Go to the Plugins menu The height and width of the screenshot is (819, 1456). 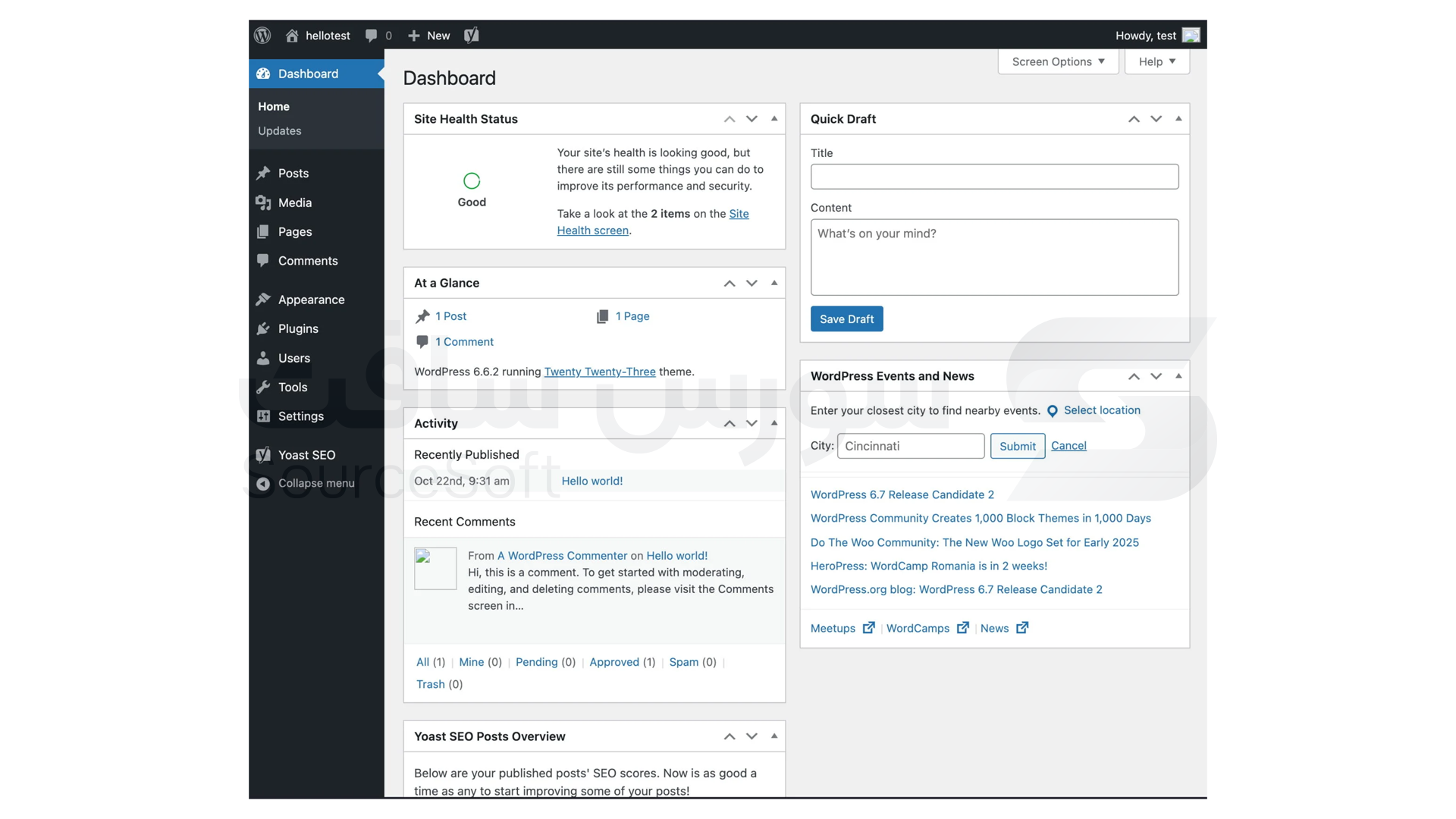[297, 328]
